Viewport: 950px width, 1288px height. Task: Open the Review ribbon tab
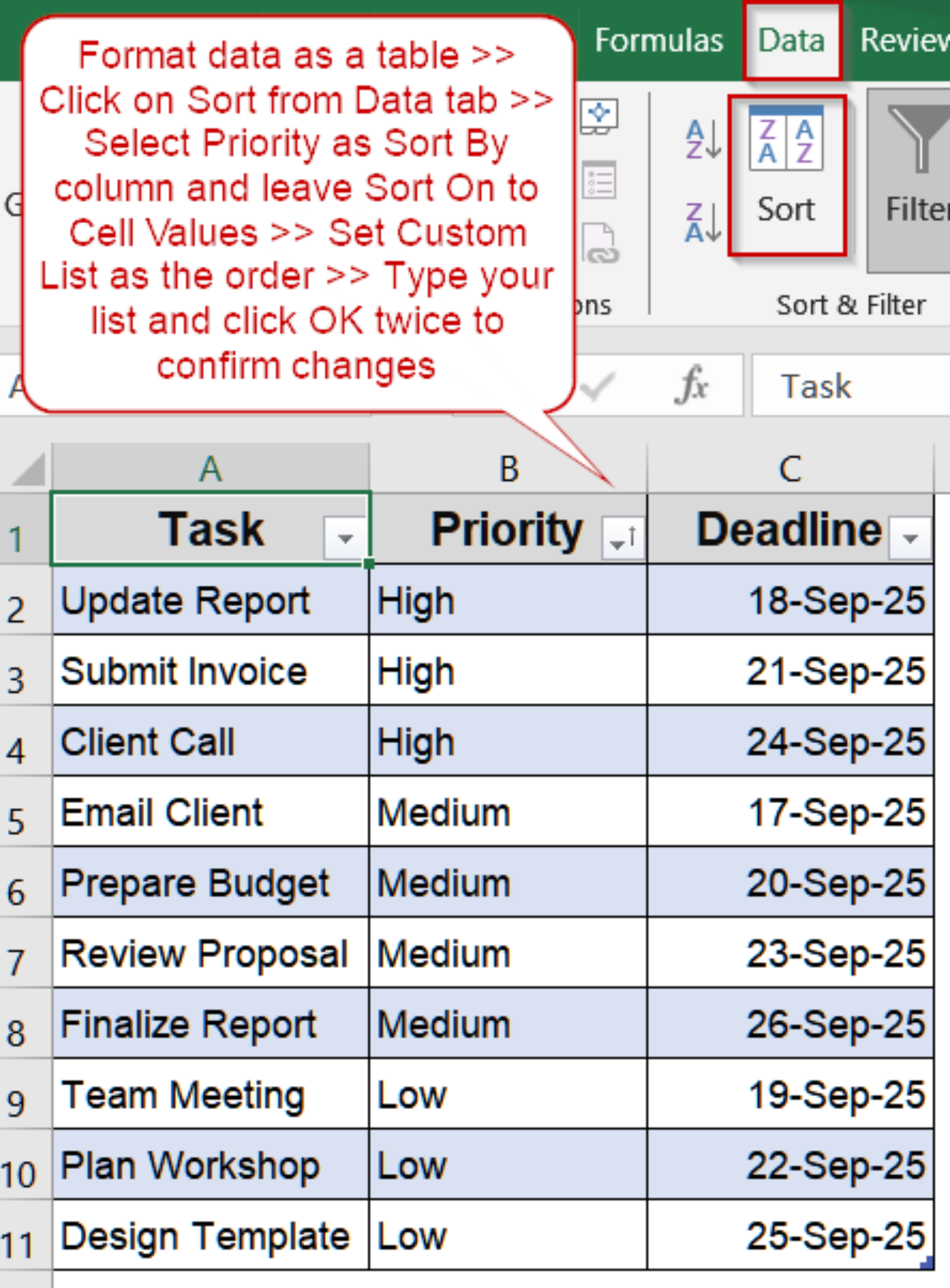click(903, 41)
